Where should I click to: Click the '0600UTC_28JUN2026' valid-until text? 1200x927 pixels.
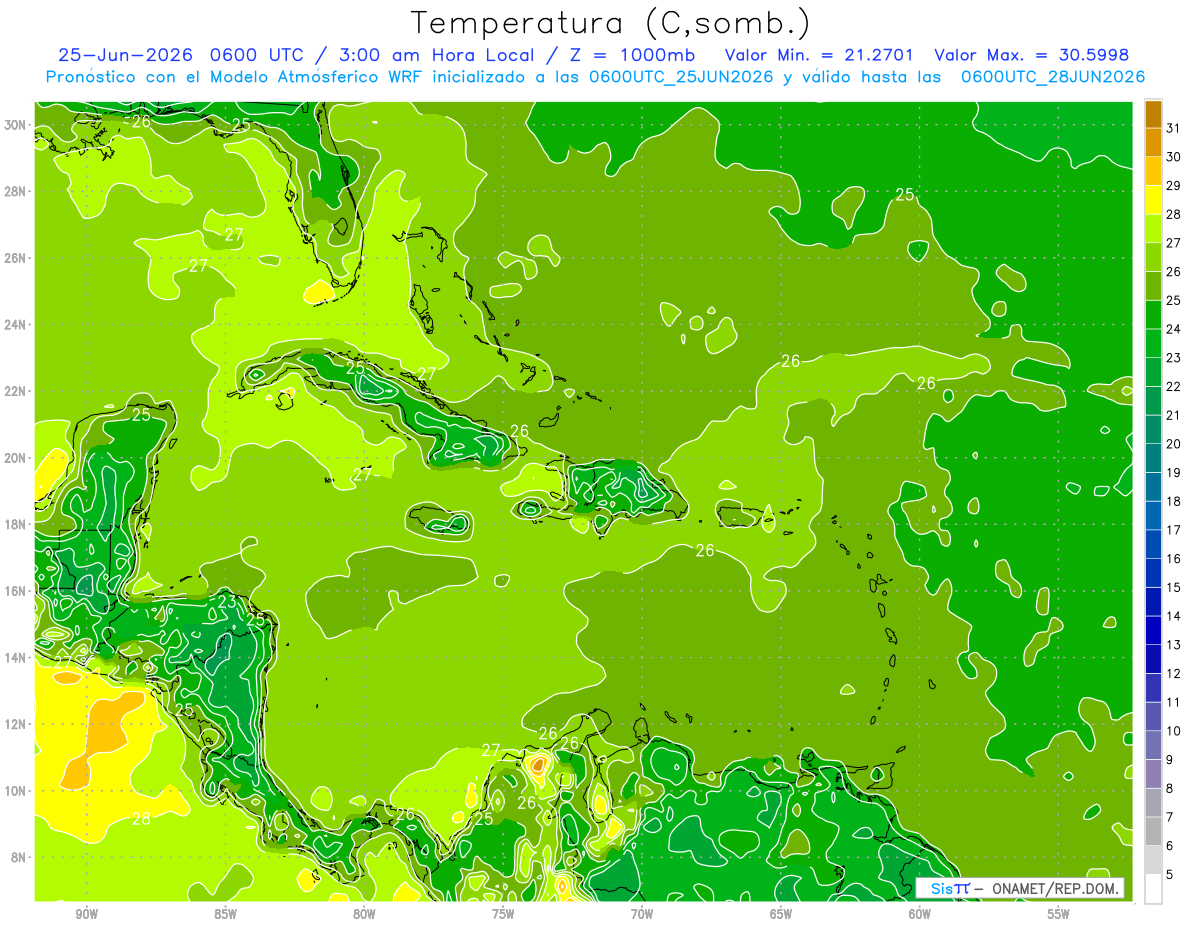click(1052, 77)
